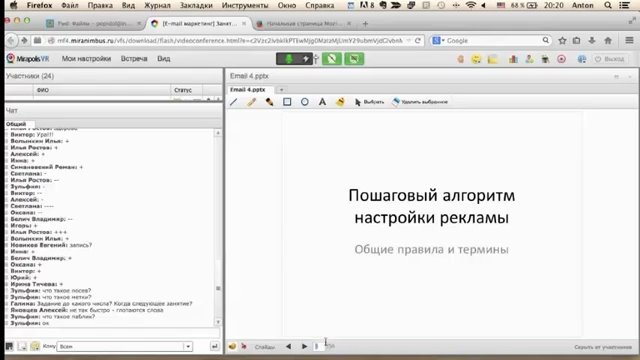
Task: Open the "Встреча" menu
Action: tap(134, 59)
